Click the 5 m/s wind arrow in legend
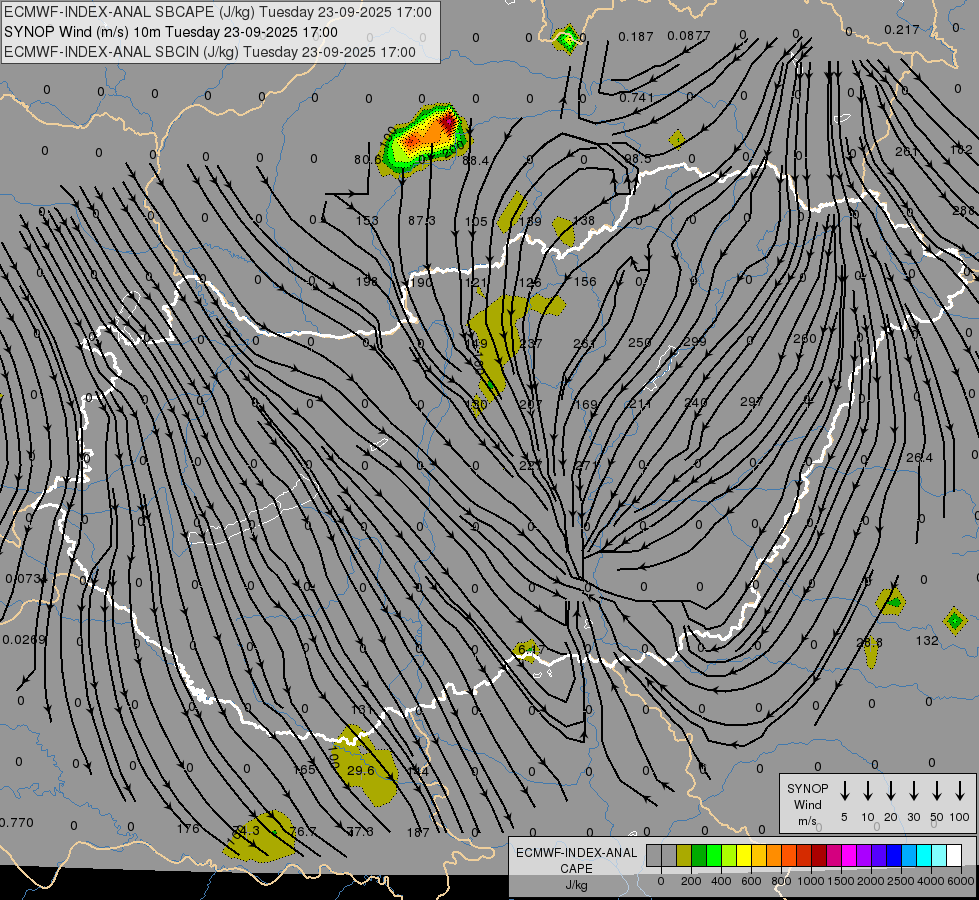 [x=845, y=791]
